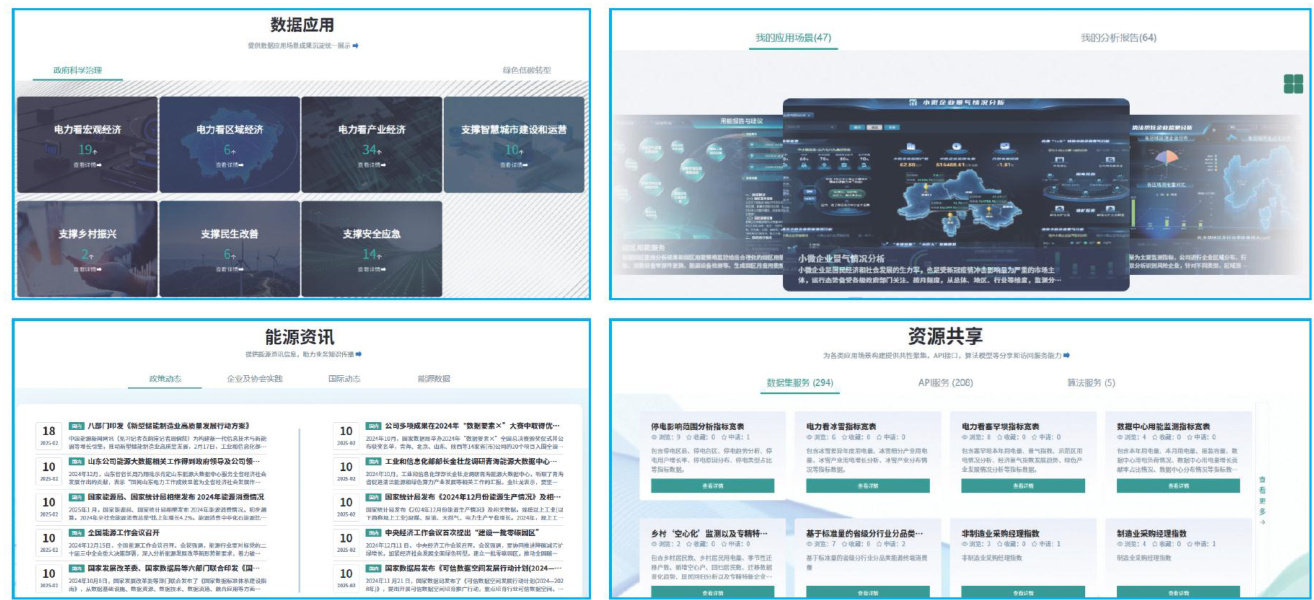Switch to 绿色低碳转型 tab
The image size is (1314, 600).
click(x=526, y=71)
